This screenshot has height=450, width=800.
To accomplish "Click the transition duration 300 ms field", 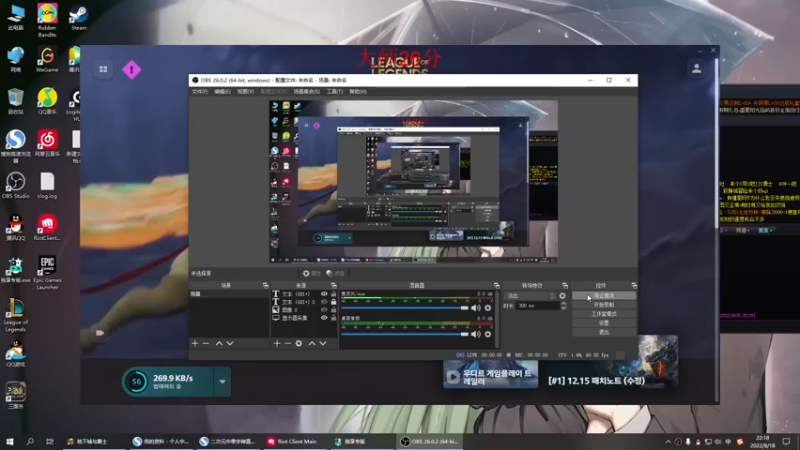I will [x=537, y=306].
